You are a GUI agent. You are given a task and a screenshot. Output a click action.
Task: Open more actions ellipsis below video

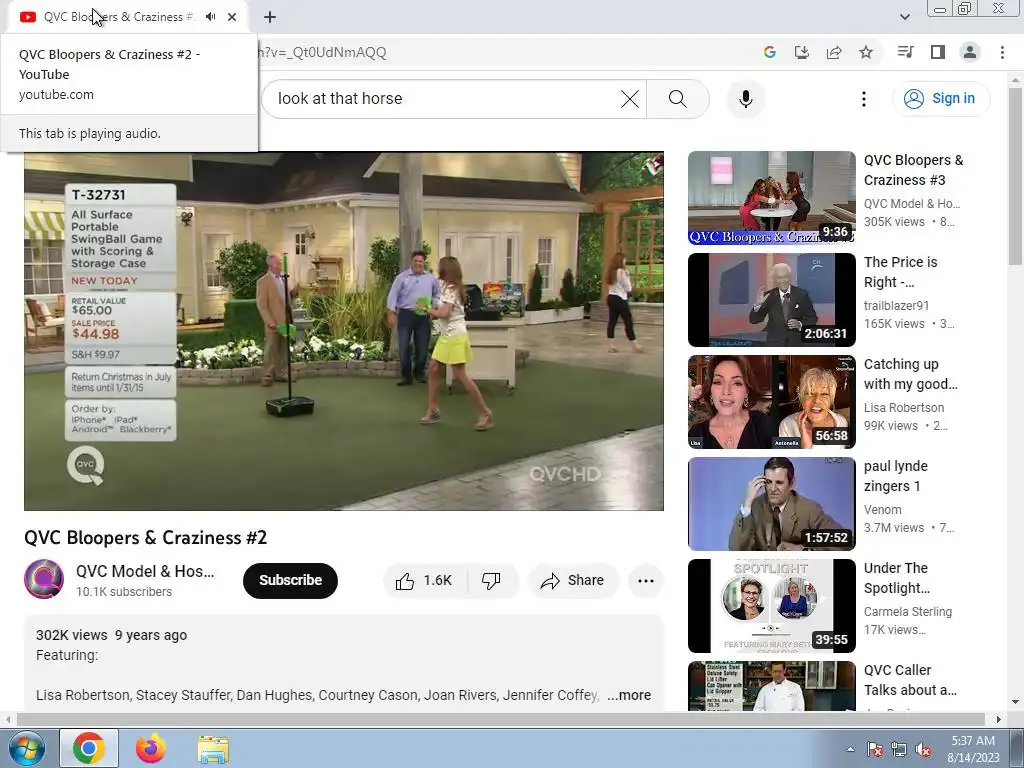coord(646,581)
